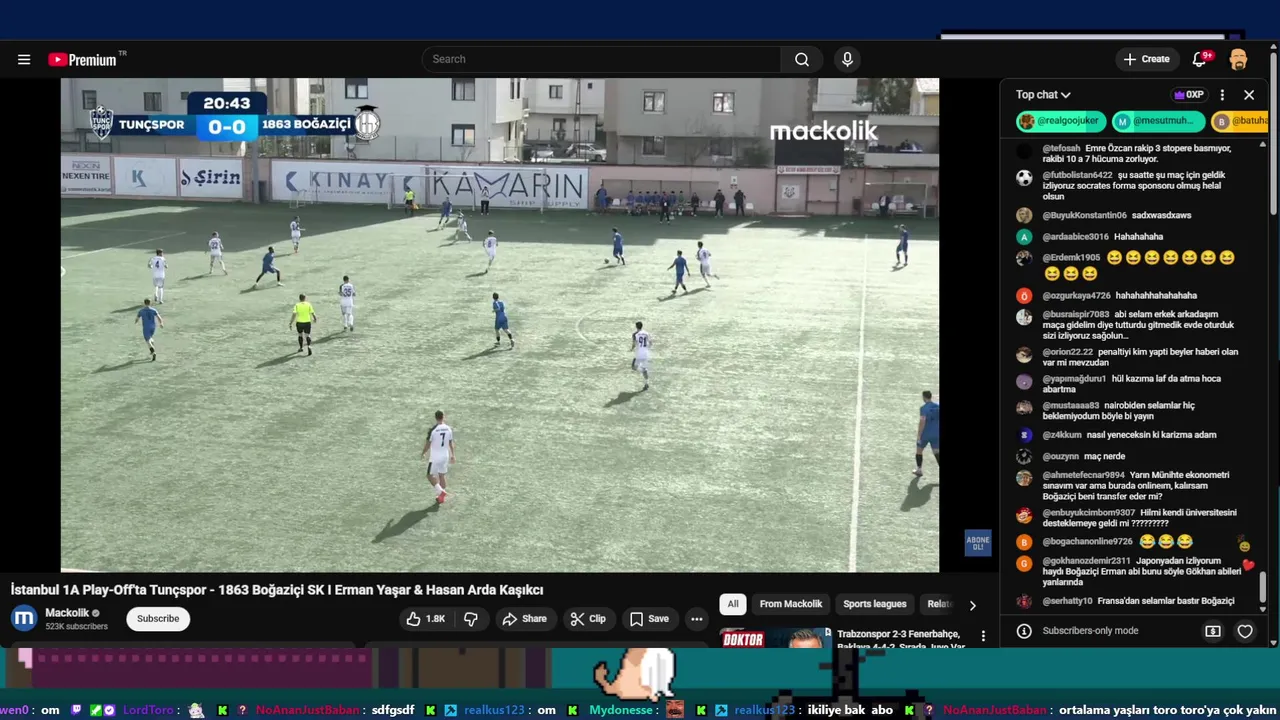Screen dimensions: 1280x720
Task: Open @realgoojuker pinned chat chip
Action: 1061,121
